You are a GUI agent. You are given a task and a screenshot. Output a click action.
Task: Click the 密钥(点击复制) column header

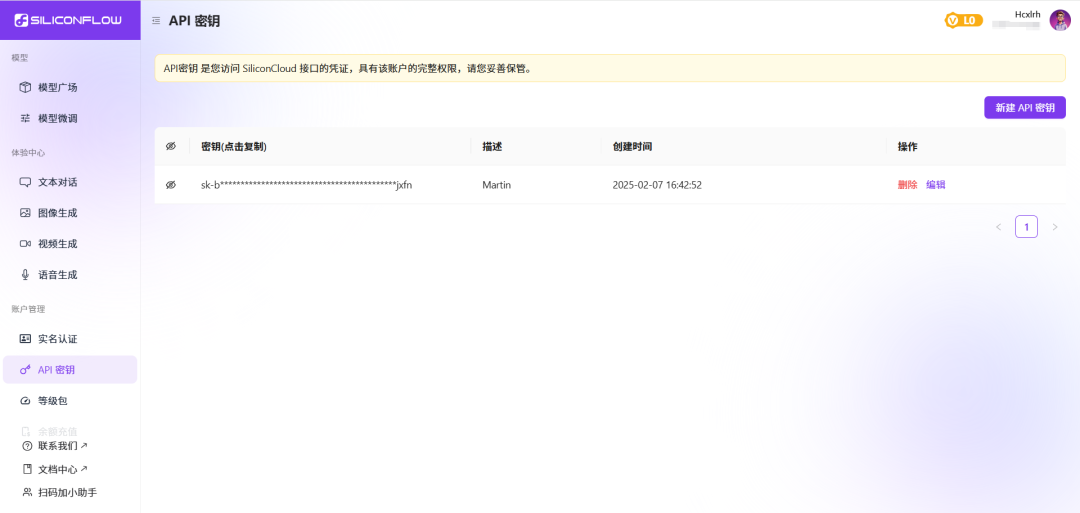233,147
